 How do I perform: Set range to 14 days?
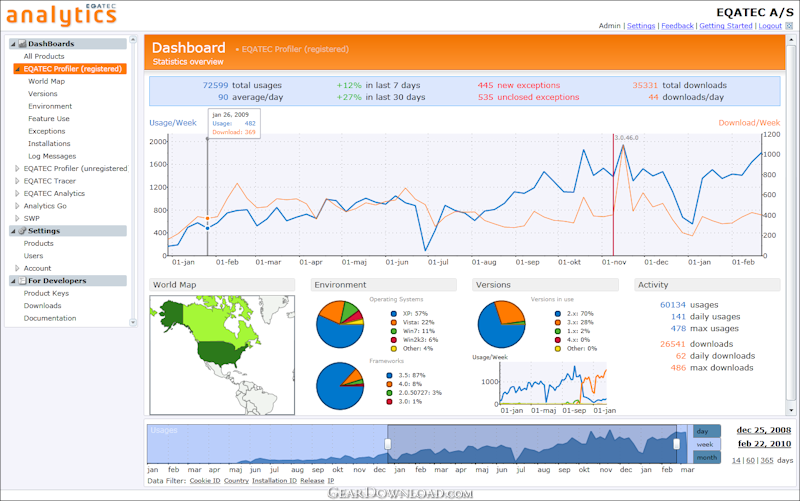click(x=736, y=460)
